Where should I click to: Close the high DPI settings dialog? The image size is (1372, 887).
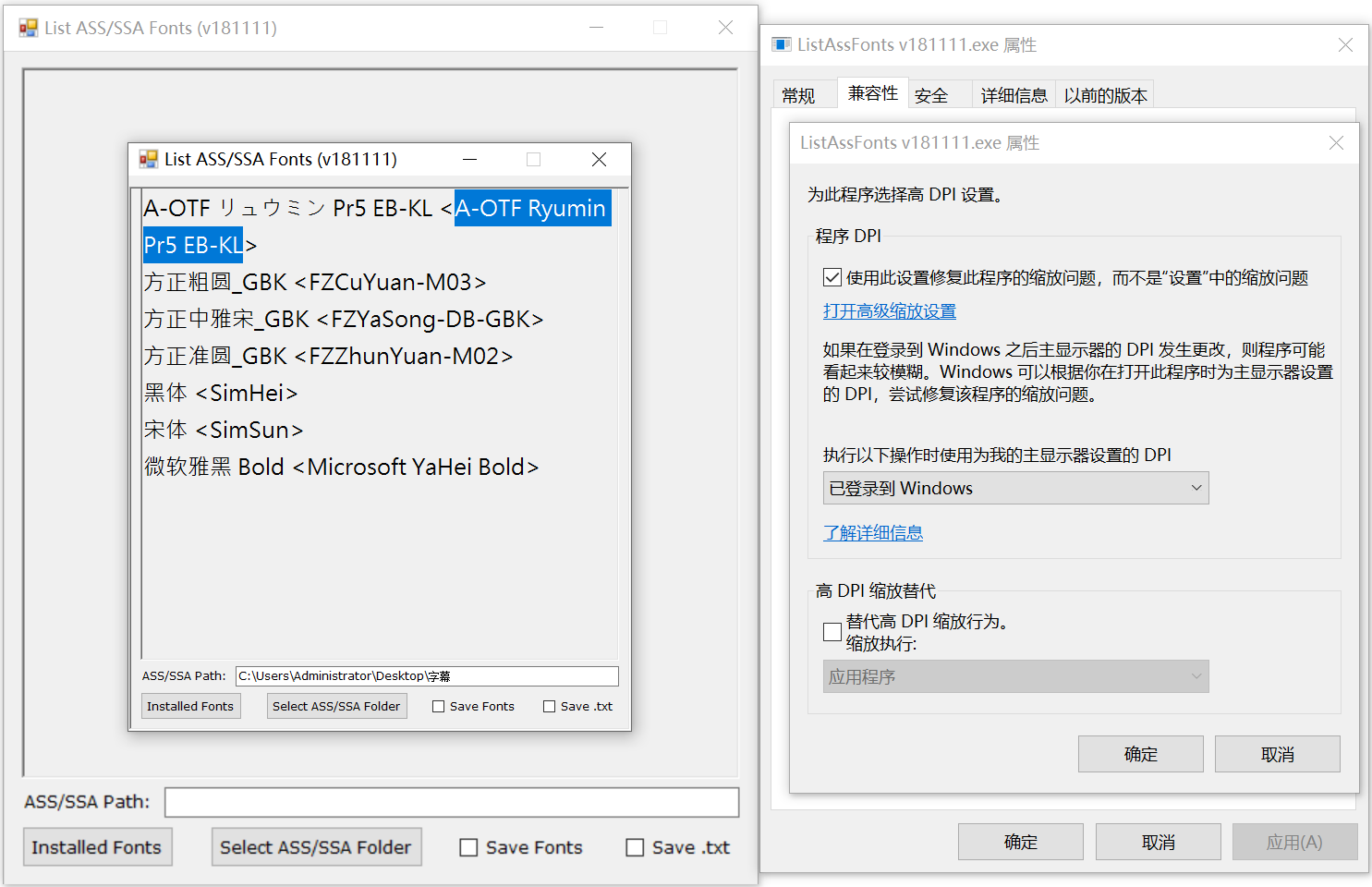pyautogui.click(x=1336, y=142)
